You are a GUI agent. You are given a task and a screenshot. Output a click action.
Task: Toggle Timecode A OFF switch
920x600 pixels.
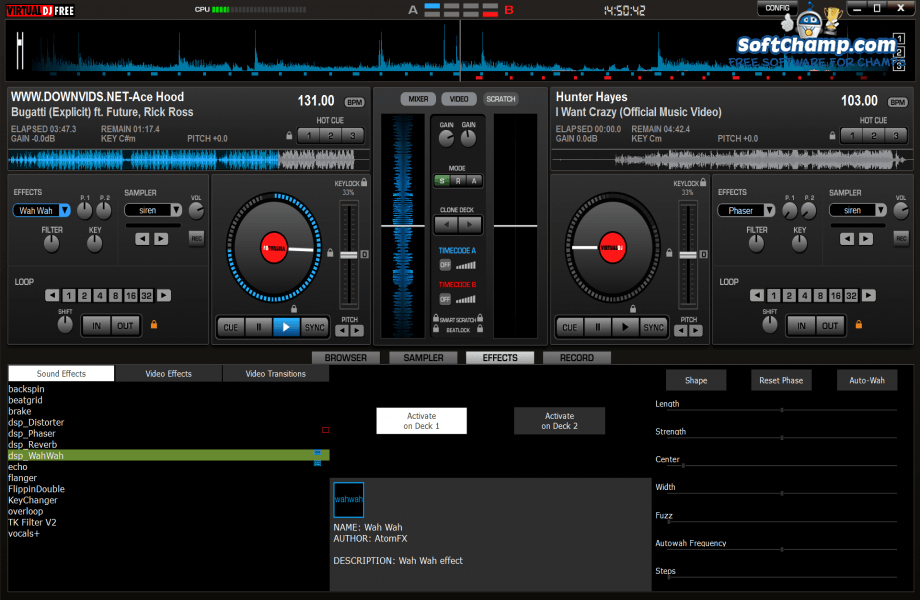445,265
